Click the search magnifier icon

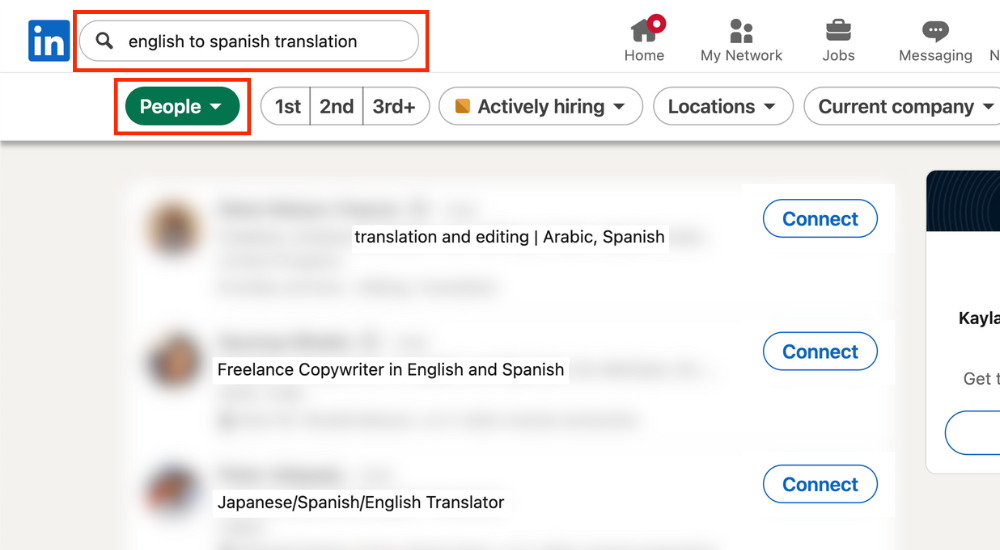(x=103, y=41)
